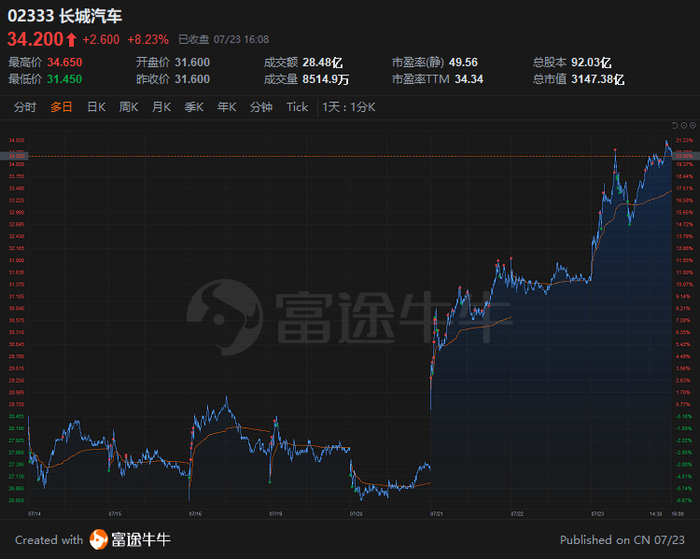Click the 已收盘 07/23 16:08 status
The height and width of the screenshot is (559, 700).
pyautogui.click(x=224, y=40)
